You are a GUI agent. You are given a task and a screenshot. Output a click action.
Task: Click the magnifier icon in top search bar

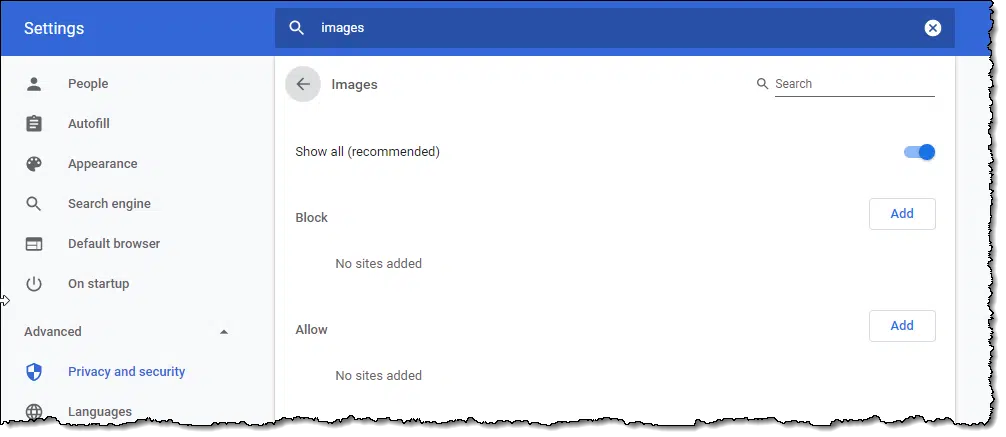(296, 28)
